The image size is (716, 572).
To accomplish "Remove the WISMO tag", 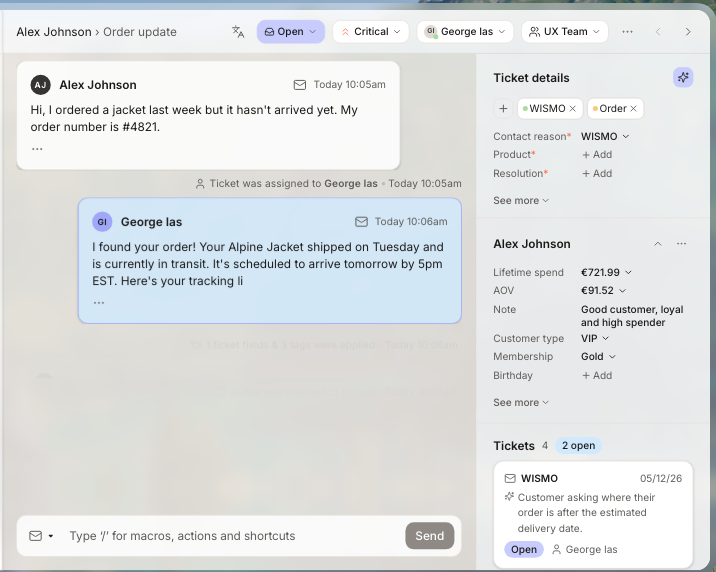I will click(573, 109).
